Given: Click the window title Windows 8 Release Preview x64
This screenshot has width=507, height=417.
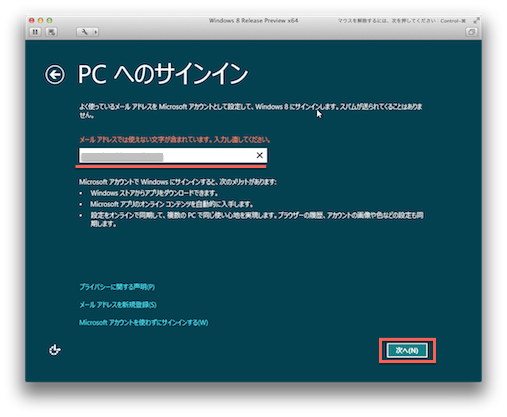Looking at the screenshot, I should pyautogui.click(x=253, y=20).
